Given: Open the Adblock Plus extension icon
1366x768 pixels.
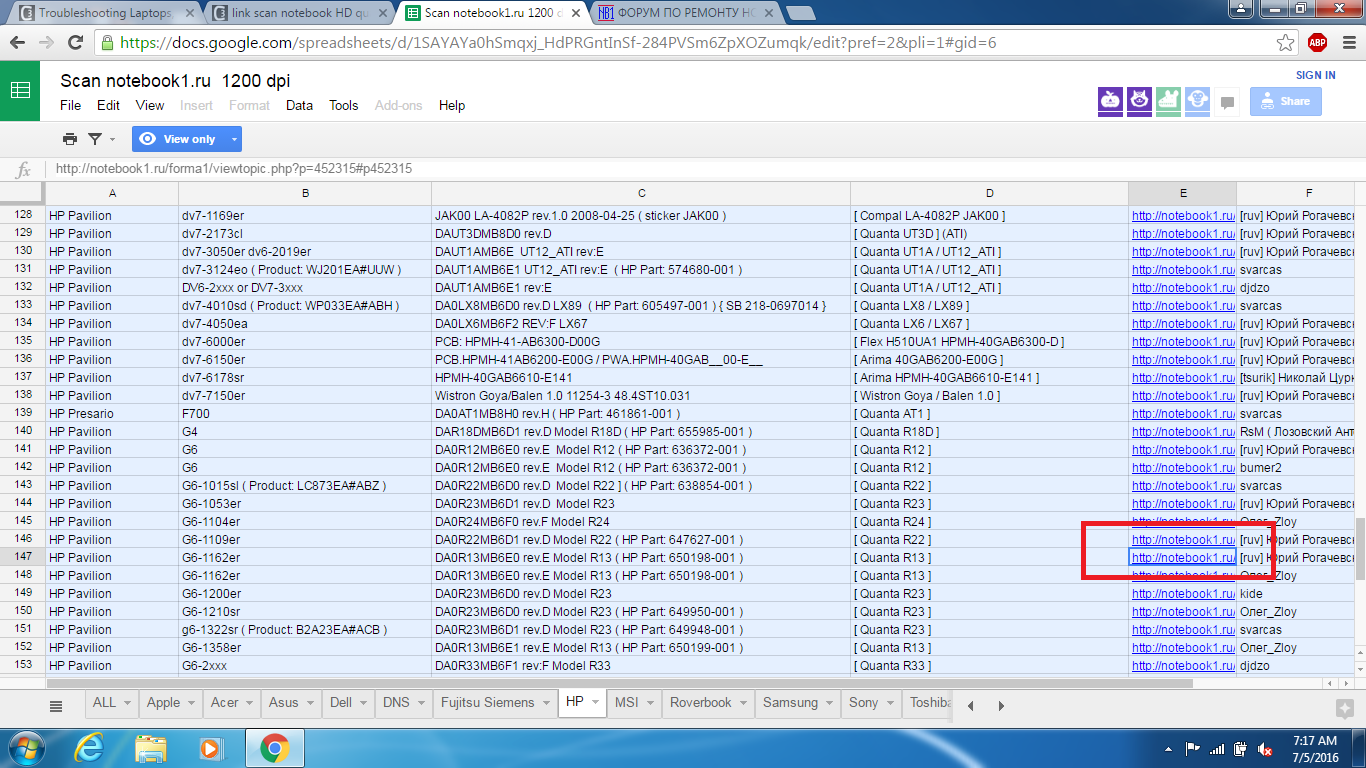Looking at the screenshot, I should coord(1317,43).
